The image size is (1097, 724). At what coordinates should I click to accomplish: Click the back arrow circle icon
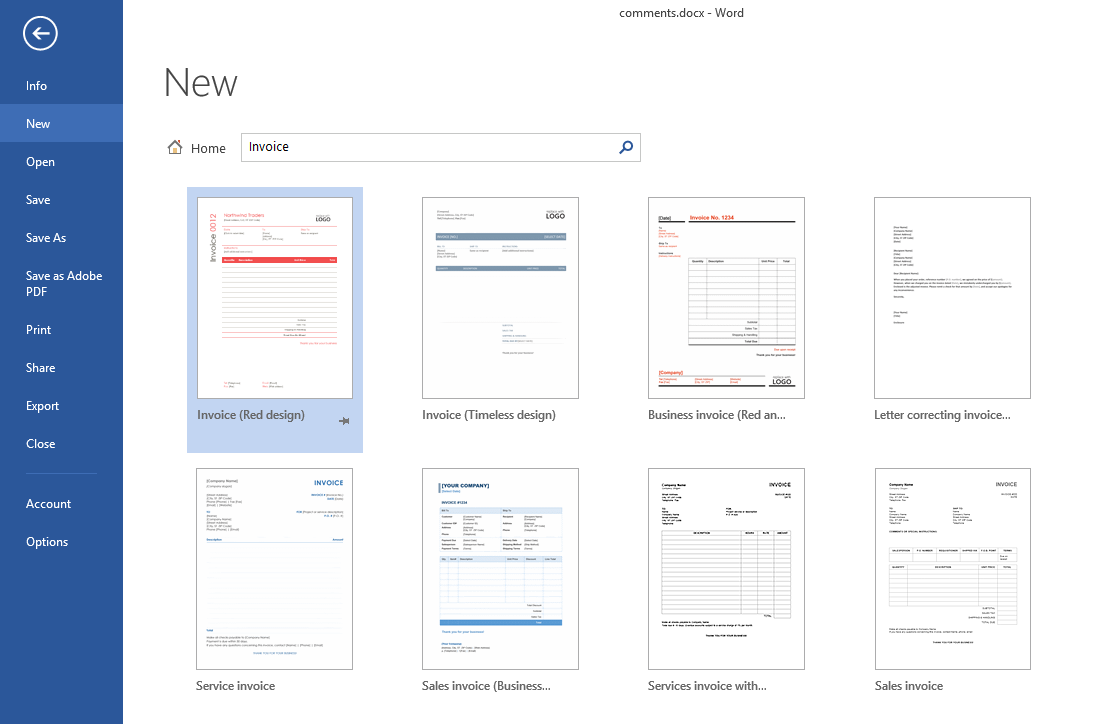[x=40, y=33]
